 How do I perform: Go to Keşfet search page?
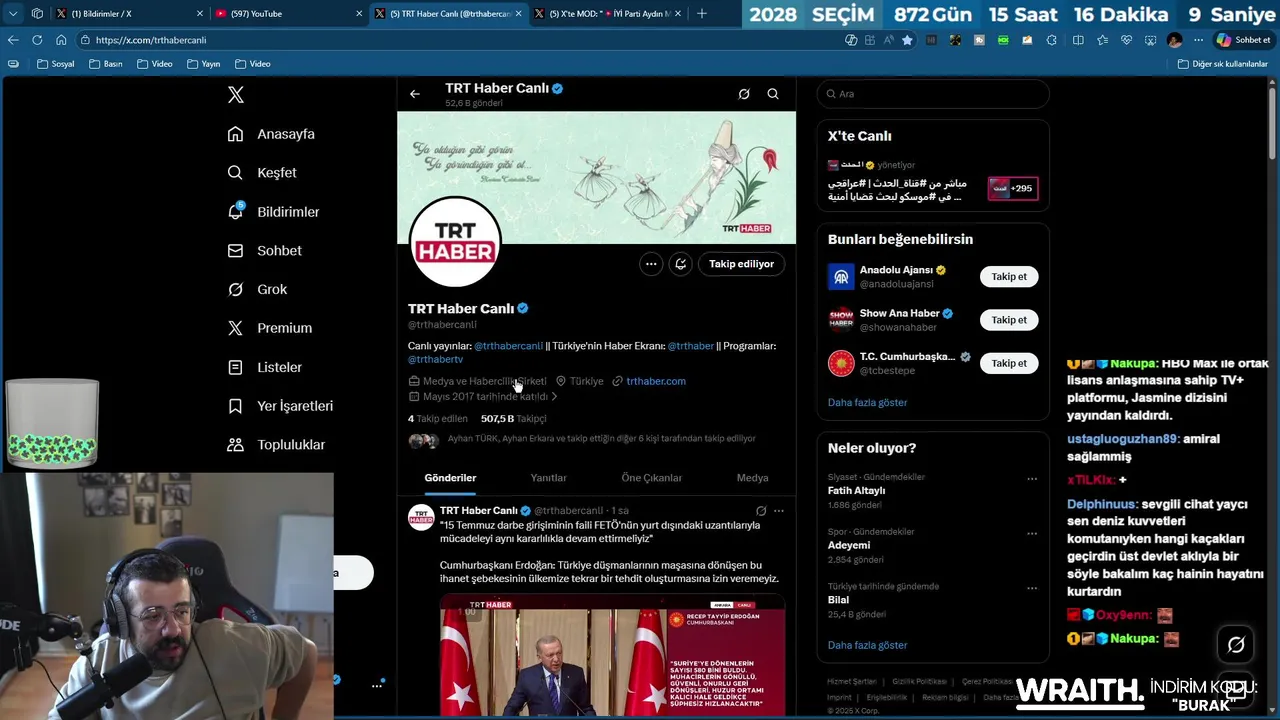[x=262, y=173]
